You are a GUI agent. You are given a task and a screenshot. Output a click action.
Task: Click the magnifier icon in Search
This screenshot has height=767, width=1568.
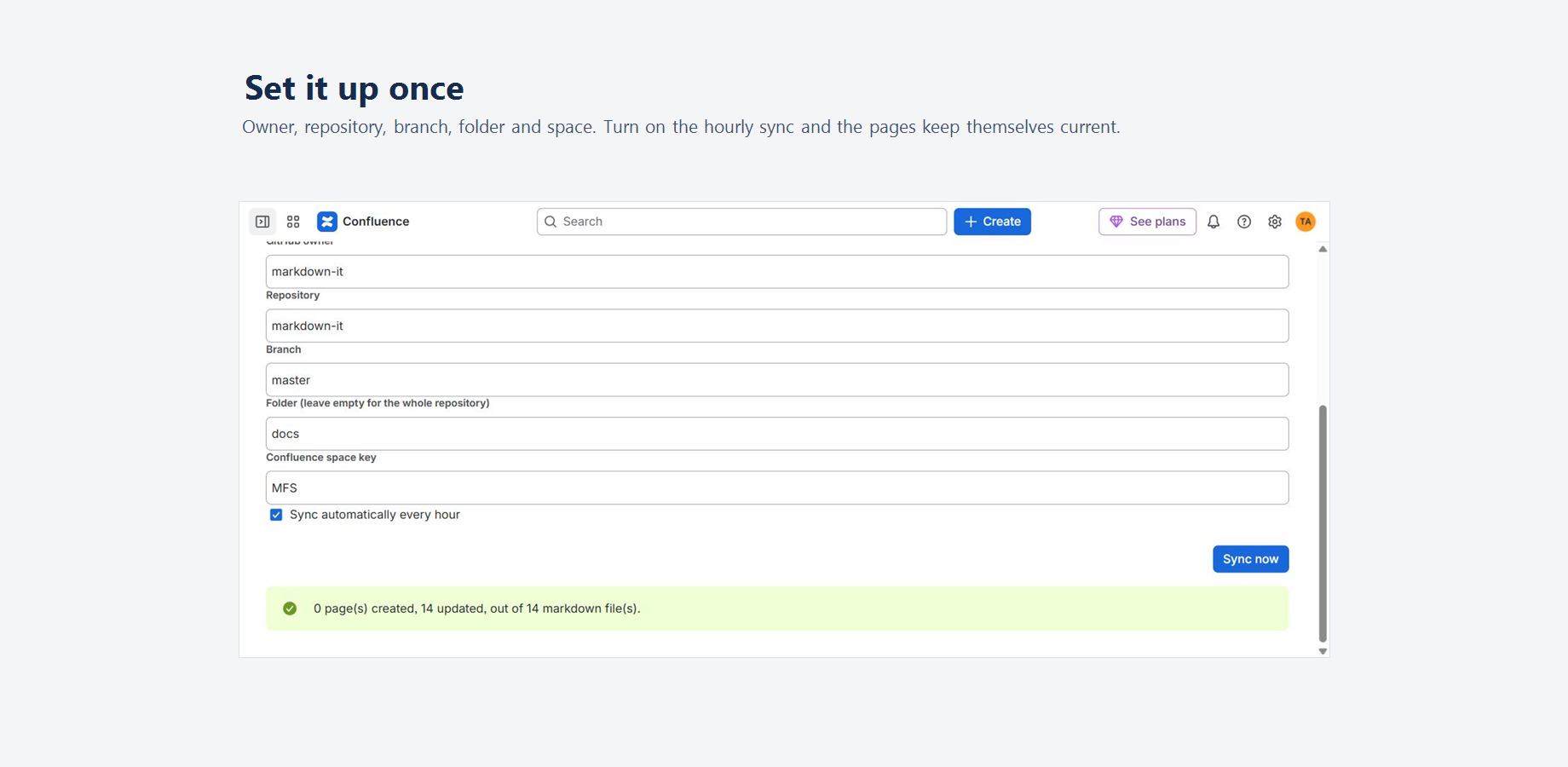pyautogui.click(x=551, y=222)
